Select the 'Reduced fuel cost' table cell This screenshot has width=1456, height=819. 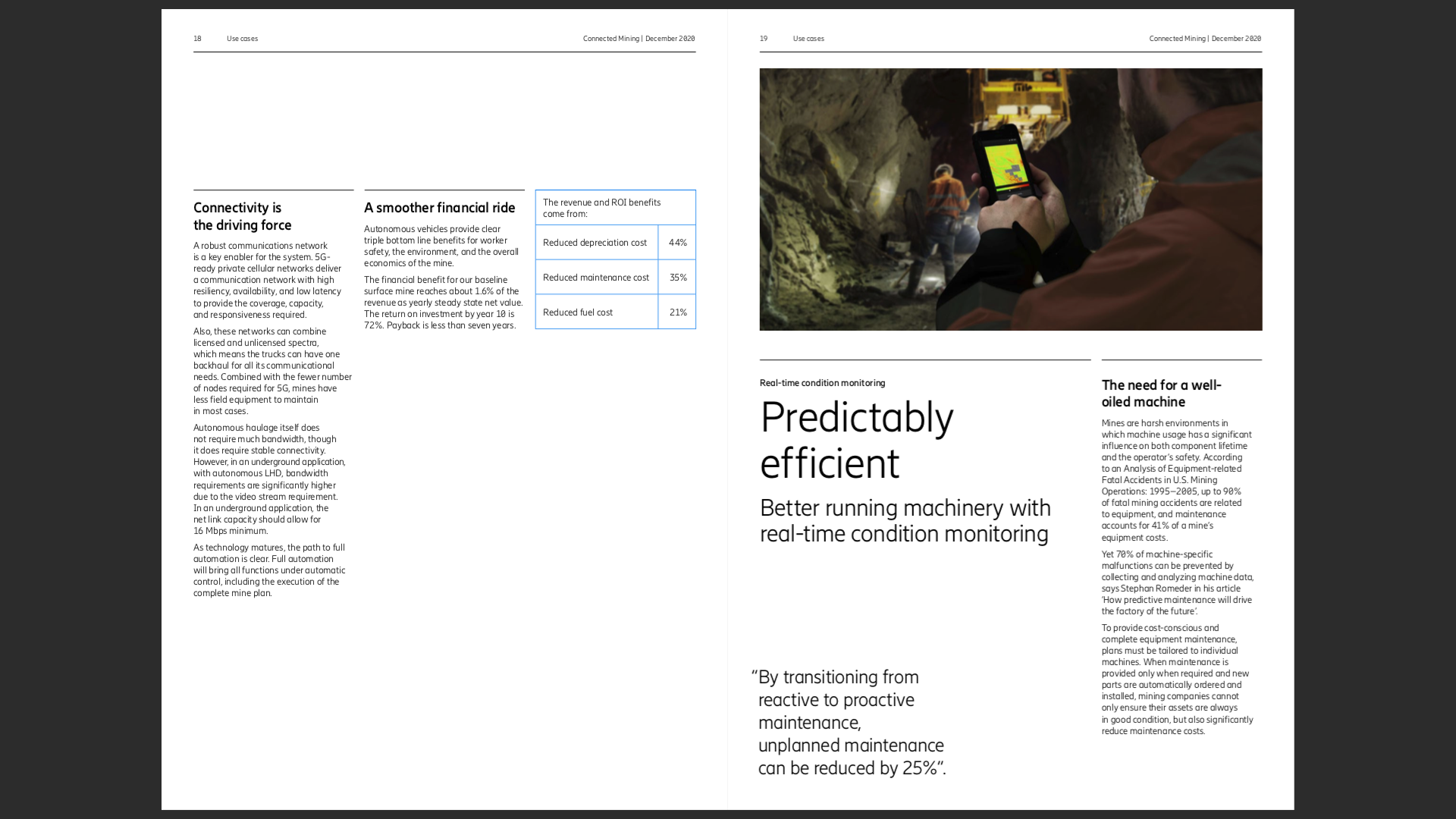click(x=597, y=312)
